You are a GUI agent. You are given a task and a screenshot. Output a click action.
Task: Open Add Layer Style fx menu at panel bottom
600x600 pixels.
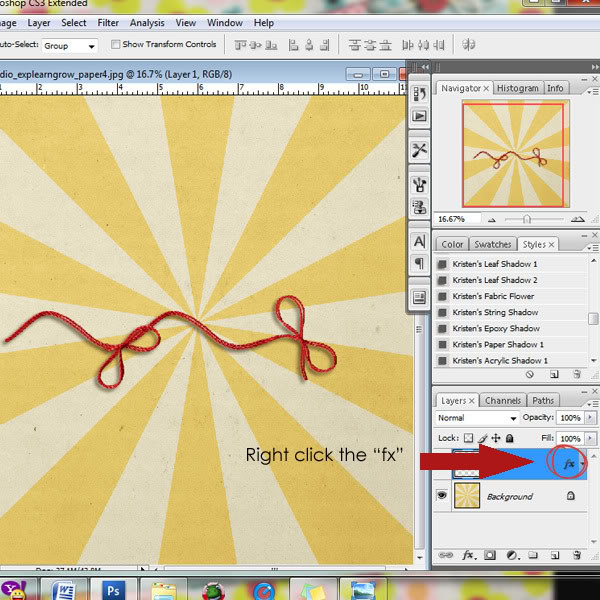coord(468,555)
